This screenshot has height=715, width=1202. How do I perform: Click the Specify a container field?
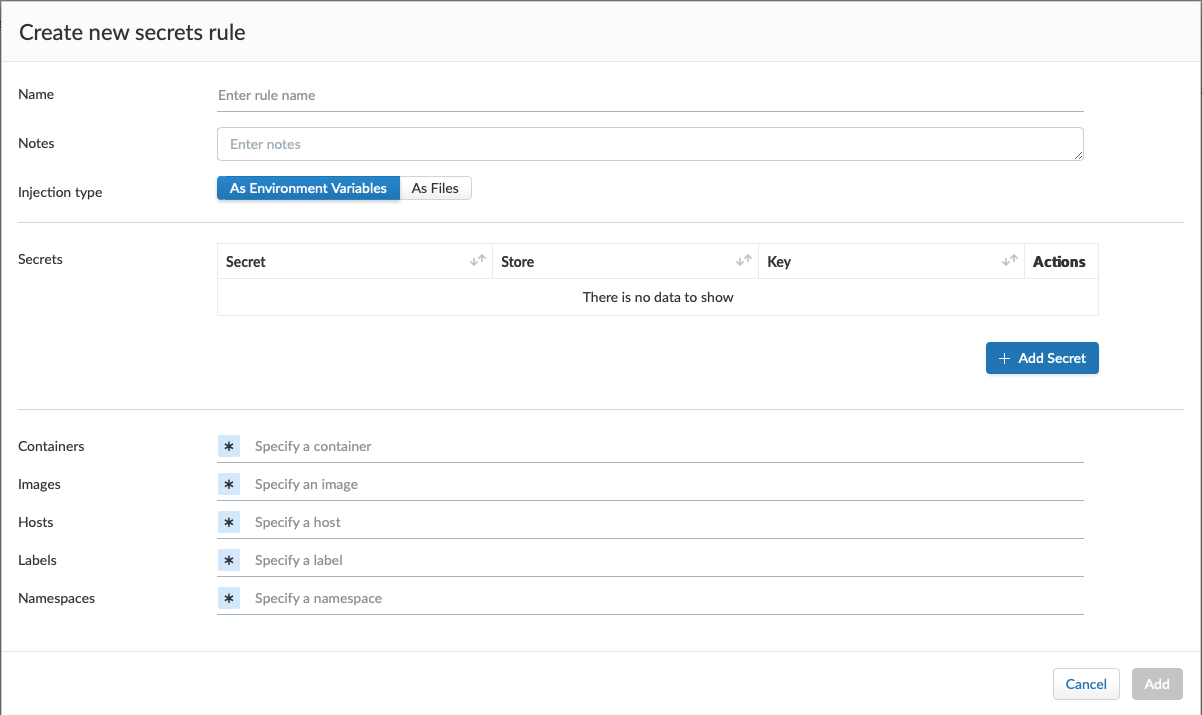click(x=665, y=446)
